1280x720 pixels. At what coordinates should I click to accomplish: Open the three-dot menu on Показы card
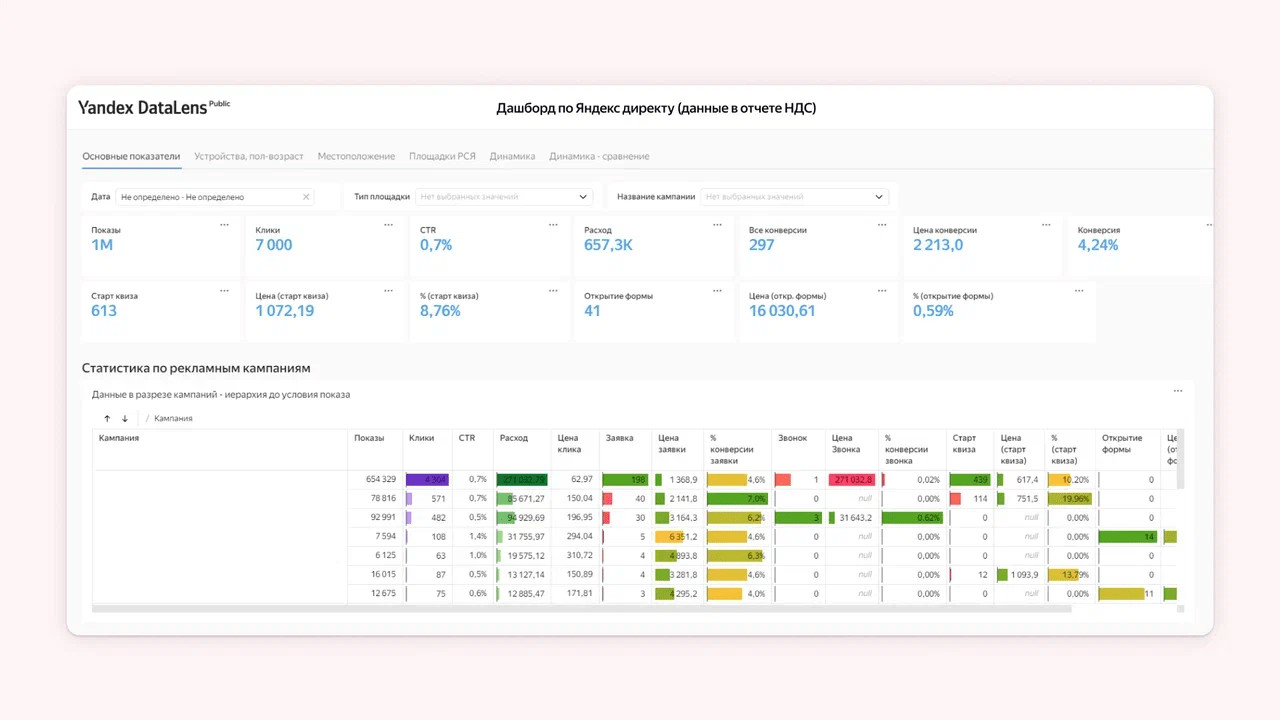tap(224, 225)
